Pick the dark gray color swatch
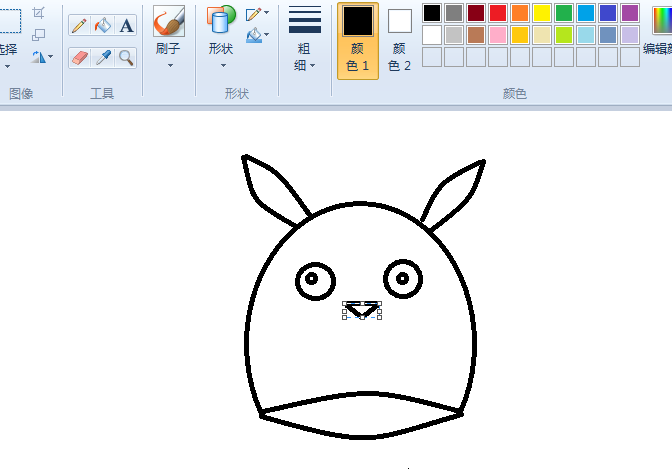This screenshot has width=672, height=469. coord(454,13)
